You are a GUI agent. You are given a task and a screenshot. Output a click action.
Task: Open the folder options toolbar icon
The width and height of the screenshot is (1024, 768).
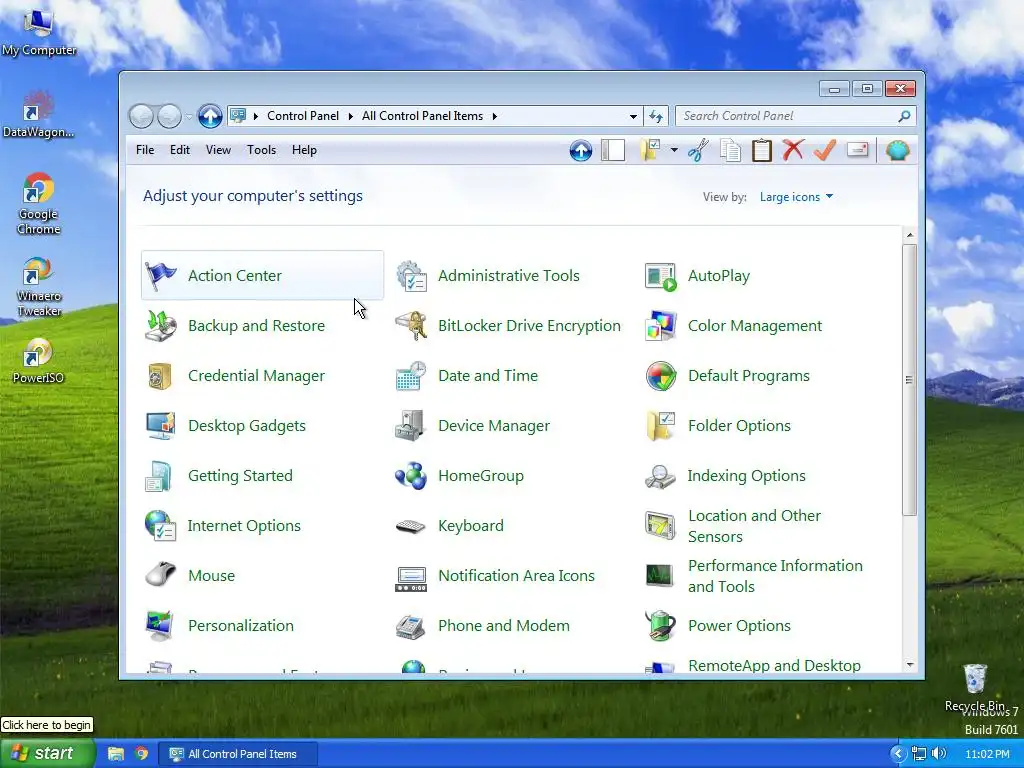pyautogui.click(x=651, y=150)
